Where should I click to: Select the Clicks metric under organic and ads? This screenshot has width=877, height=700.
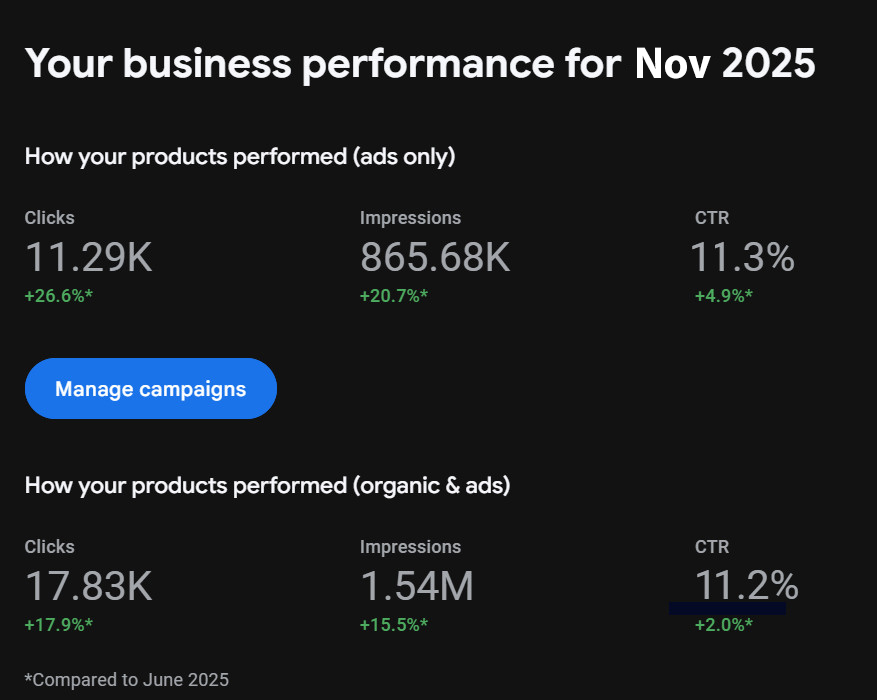pos(49,547)
